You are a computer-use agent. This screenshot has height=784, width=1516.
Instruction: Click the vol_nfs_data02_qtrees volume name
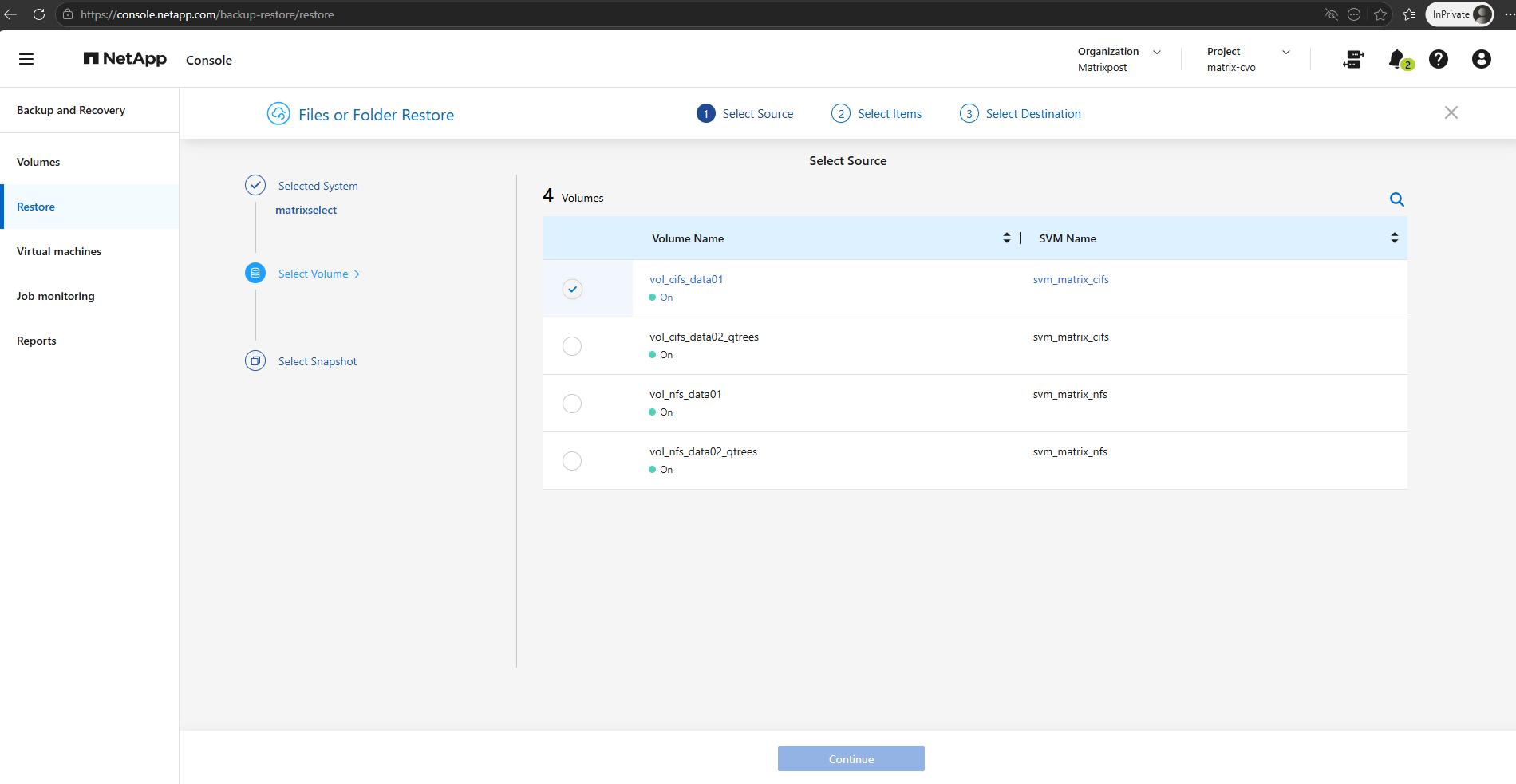point(703,451)
